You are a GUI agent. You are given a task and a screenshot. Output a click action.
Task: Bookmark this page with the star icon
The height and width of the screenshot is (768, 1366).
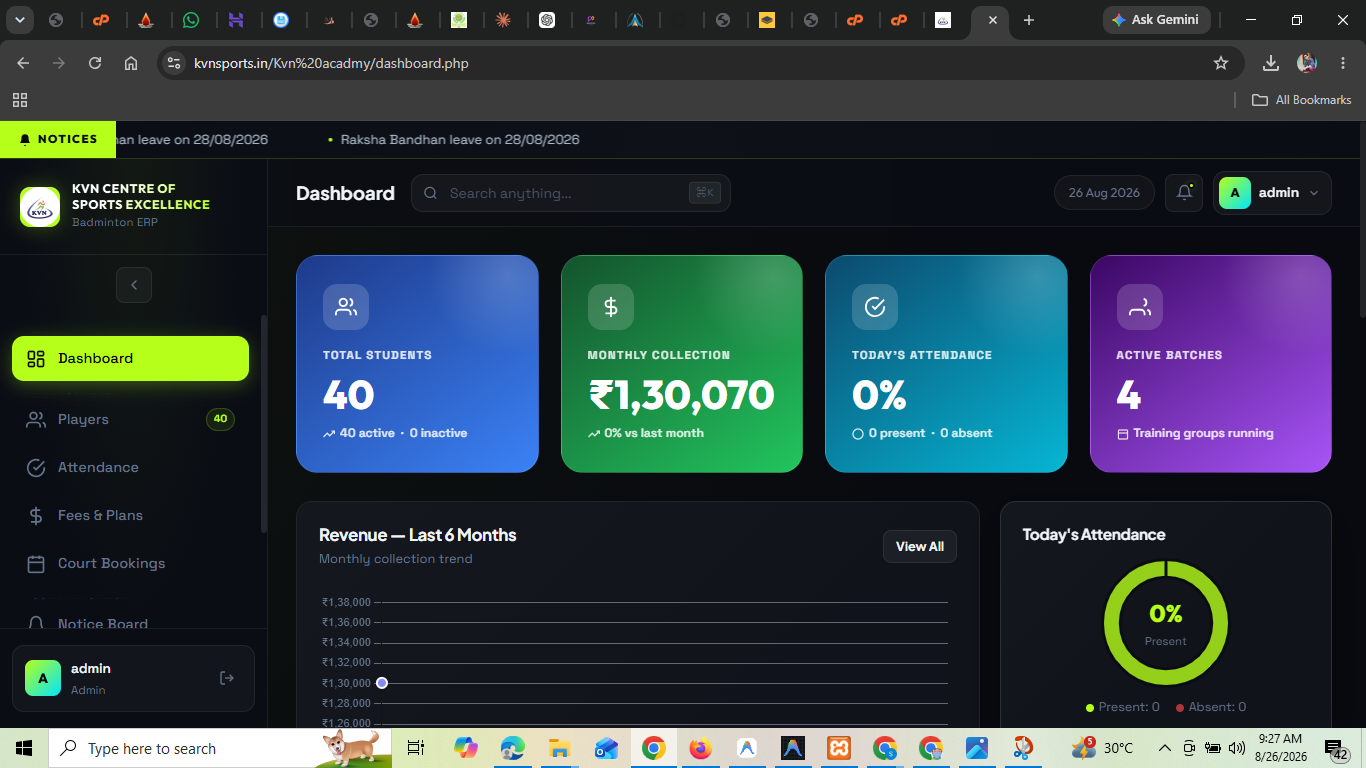tap(1221, 63)
